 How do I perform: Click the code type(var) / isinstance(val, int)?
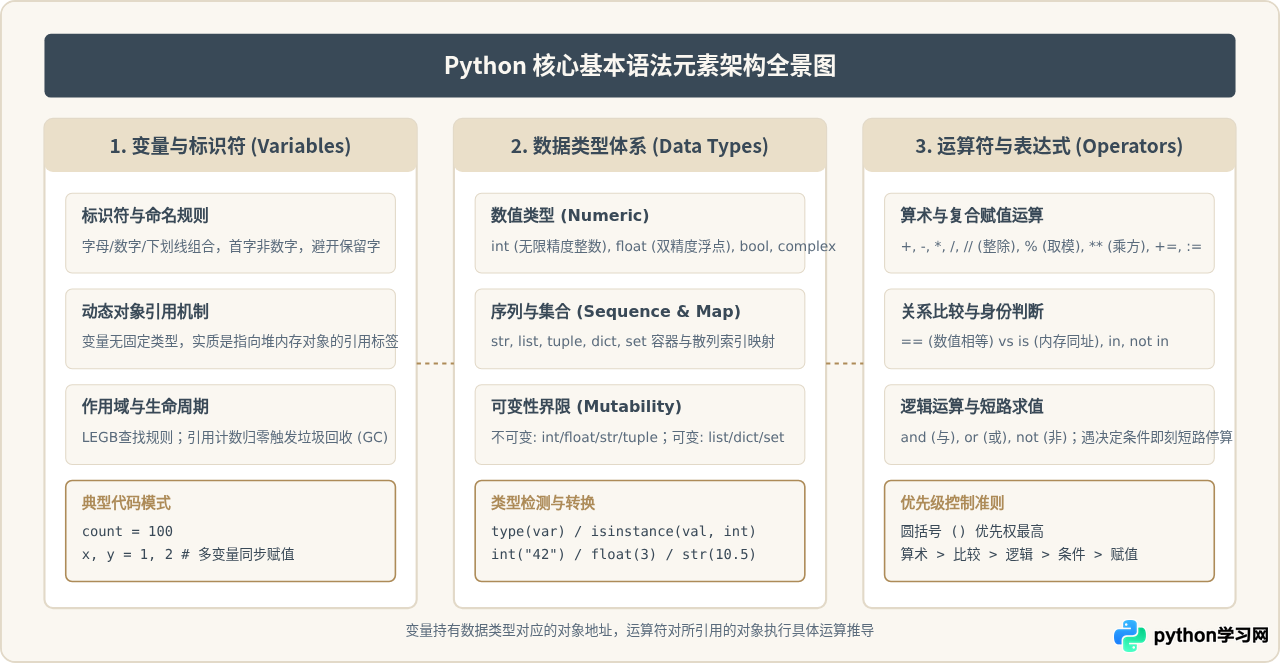[624, 531]
